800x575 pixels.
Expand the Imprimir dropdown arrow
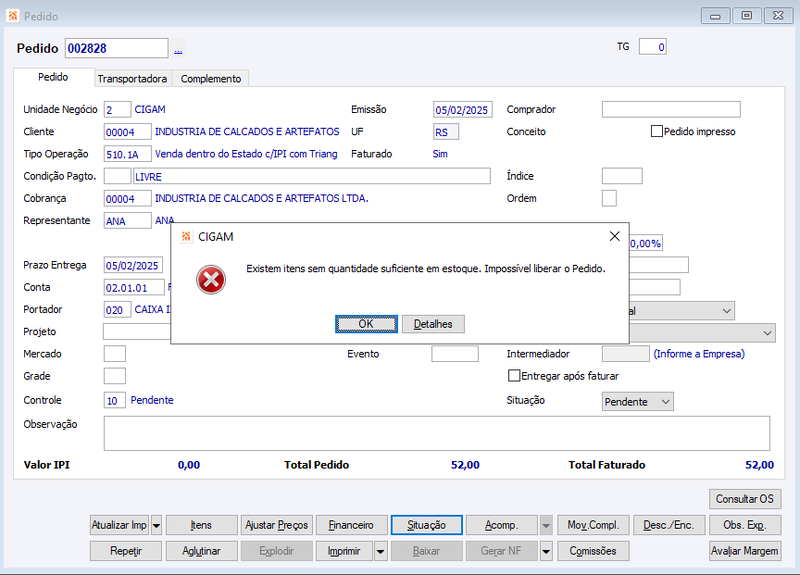[x=381, y=551]
